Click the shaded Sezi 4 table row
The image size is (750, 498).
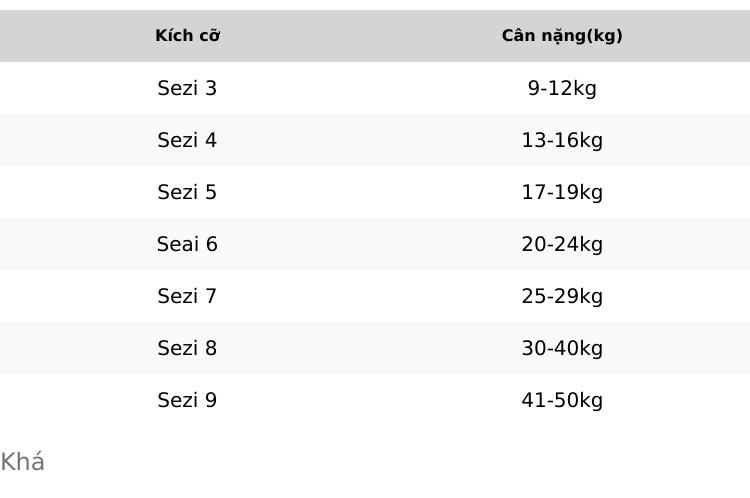tap(375, 140)
